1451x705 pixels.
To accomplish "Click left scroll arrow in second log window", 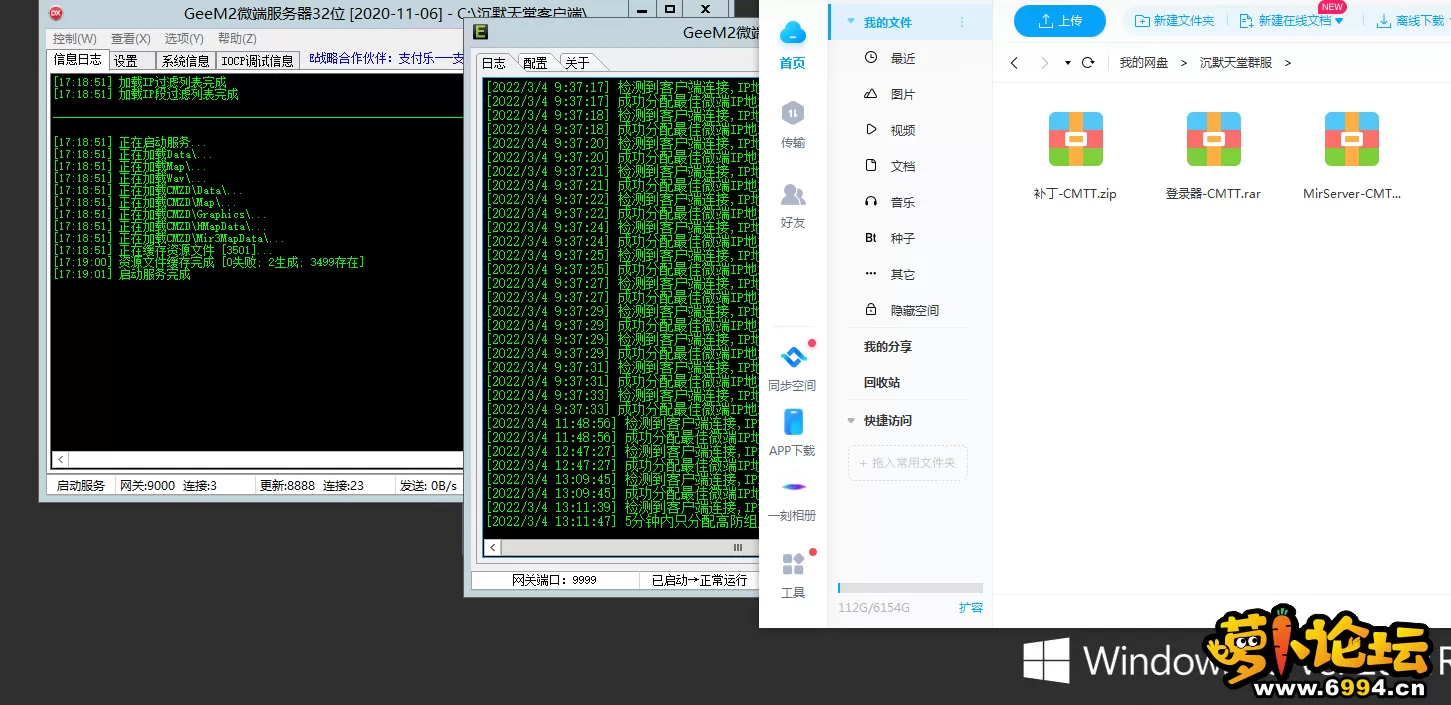I will 490,548.
